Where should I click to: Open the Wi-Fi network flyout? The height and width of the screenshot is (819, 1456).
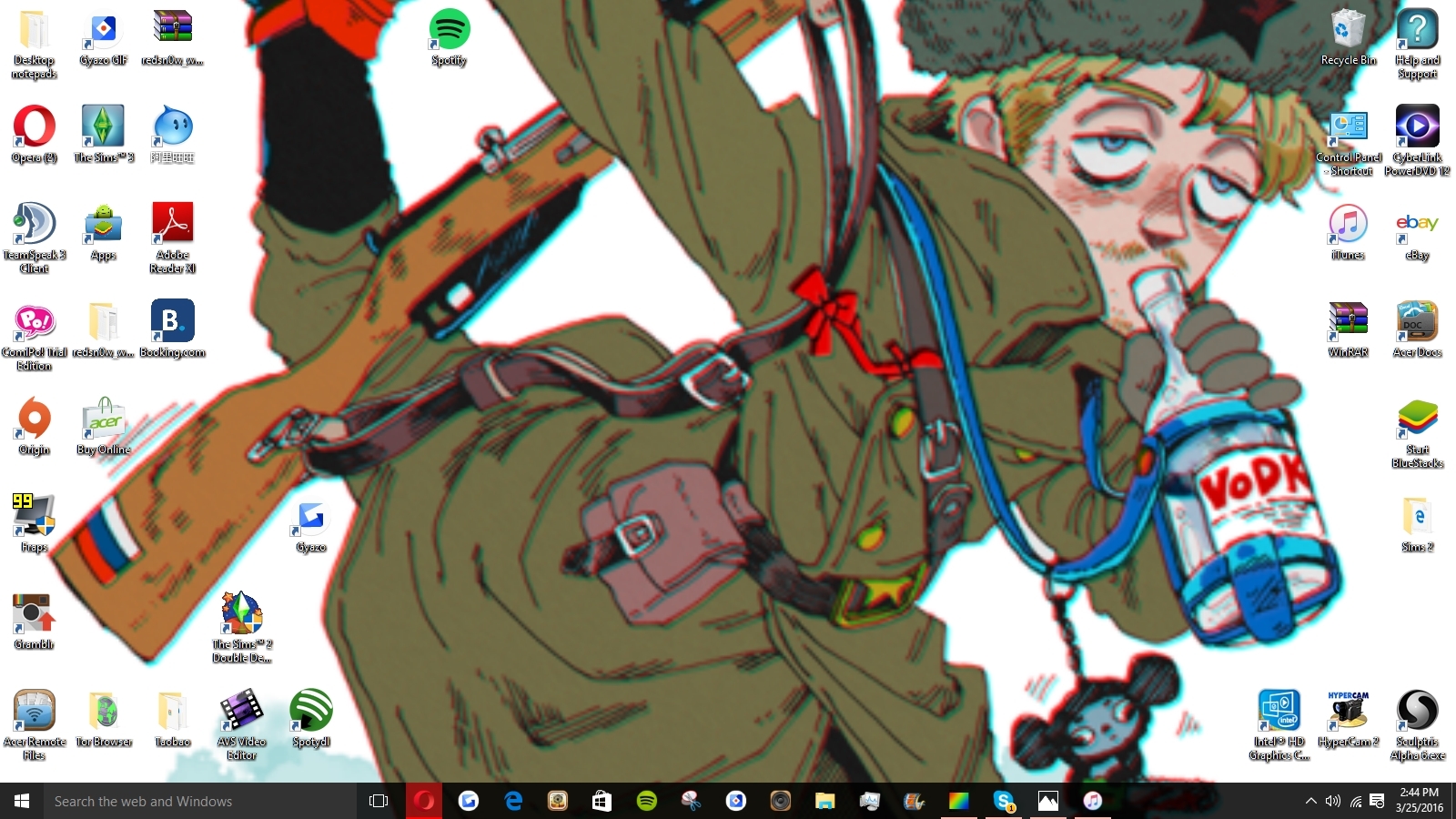pyautogui.click(x=1356, y=801)
